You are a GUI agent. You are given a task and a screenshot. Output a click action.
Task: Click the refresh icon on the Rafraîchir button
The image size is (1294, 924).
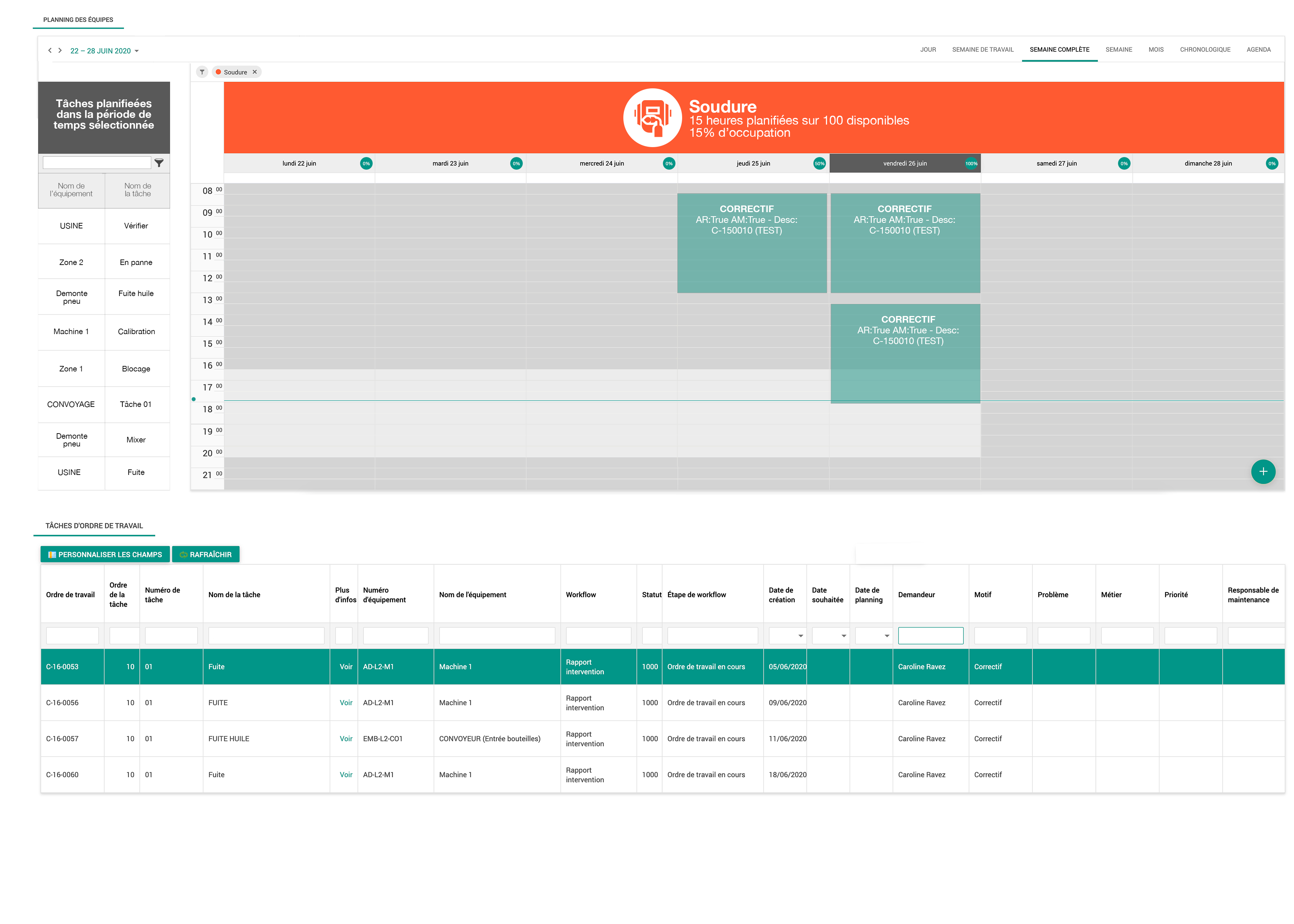tap(184, 554)
